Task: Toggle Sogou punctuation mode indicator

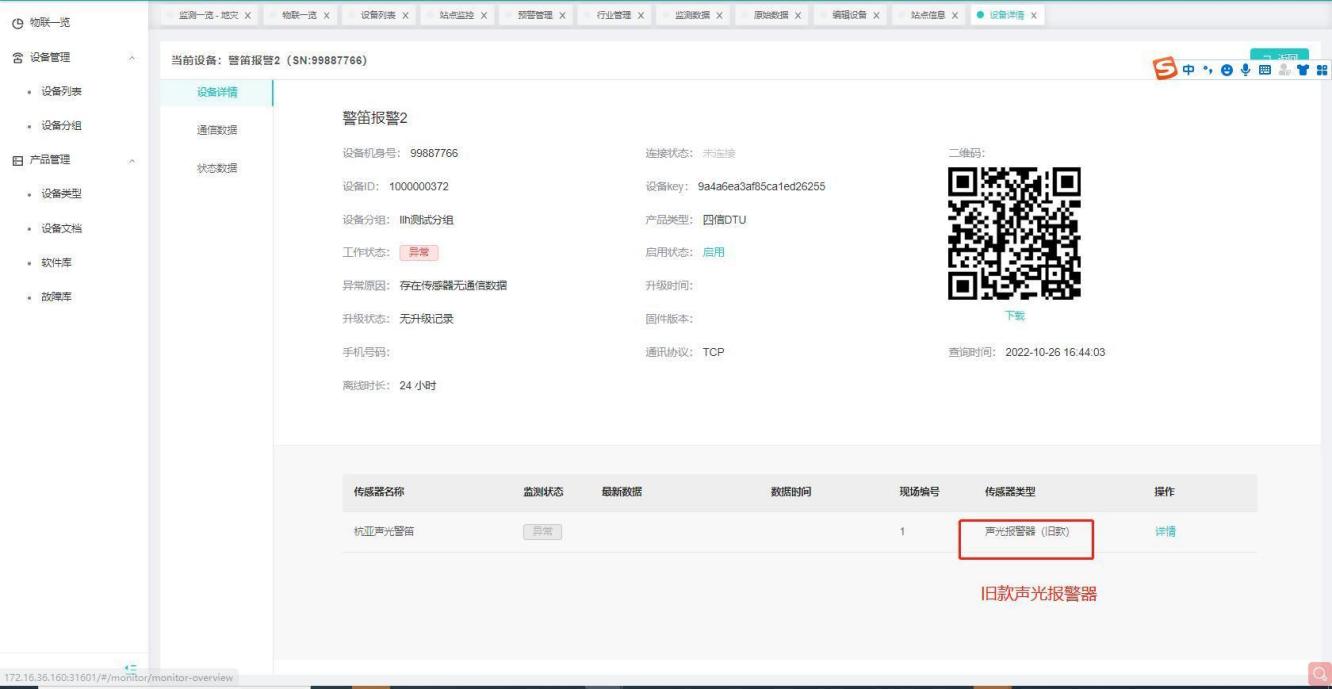Action: 1207,70
